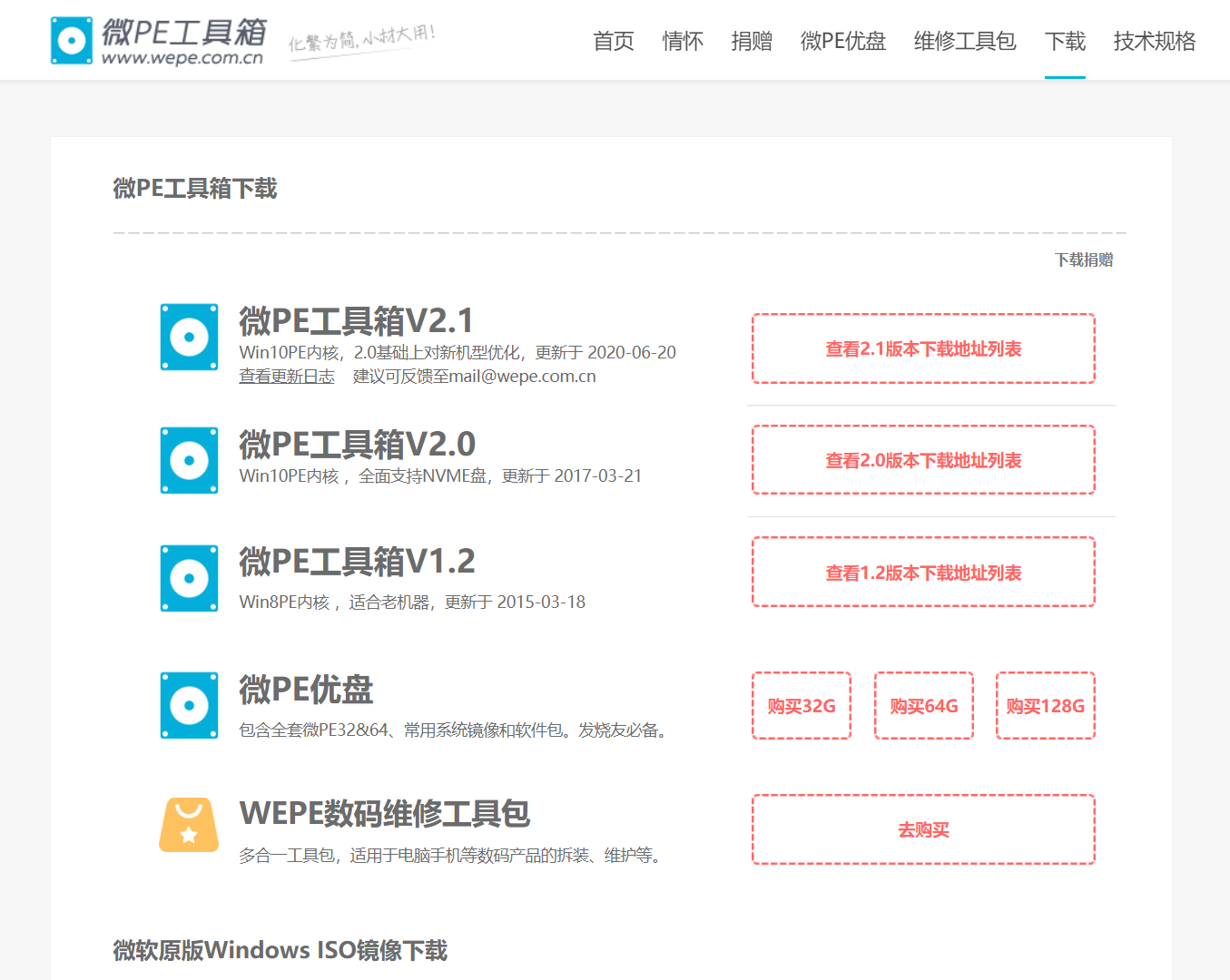1230x980 pixels.
Task: Click the 微软原版Windows ISO镜像下载 heading
Action: click(x=280, y=950)
